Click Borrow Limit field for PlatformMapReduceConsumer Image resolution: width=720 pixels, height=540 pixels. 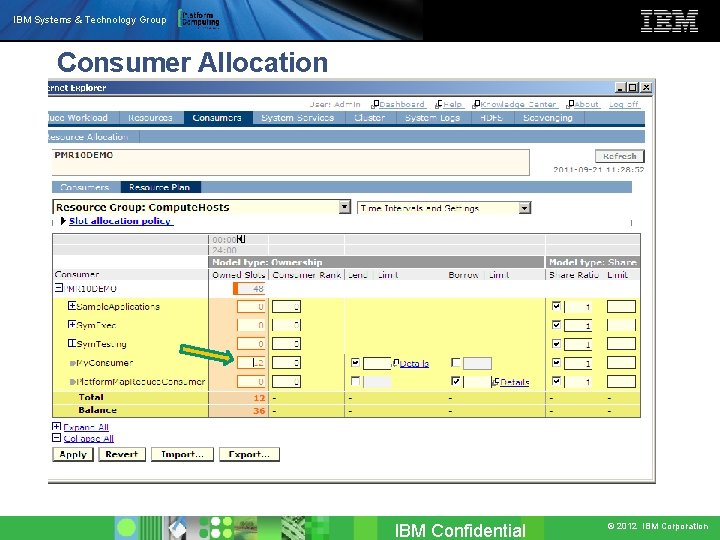(478, 382)
